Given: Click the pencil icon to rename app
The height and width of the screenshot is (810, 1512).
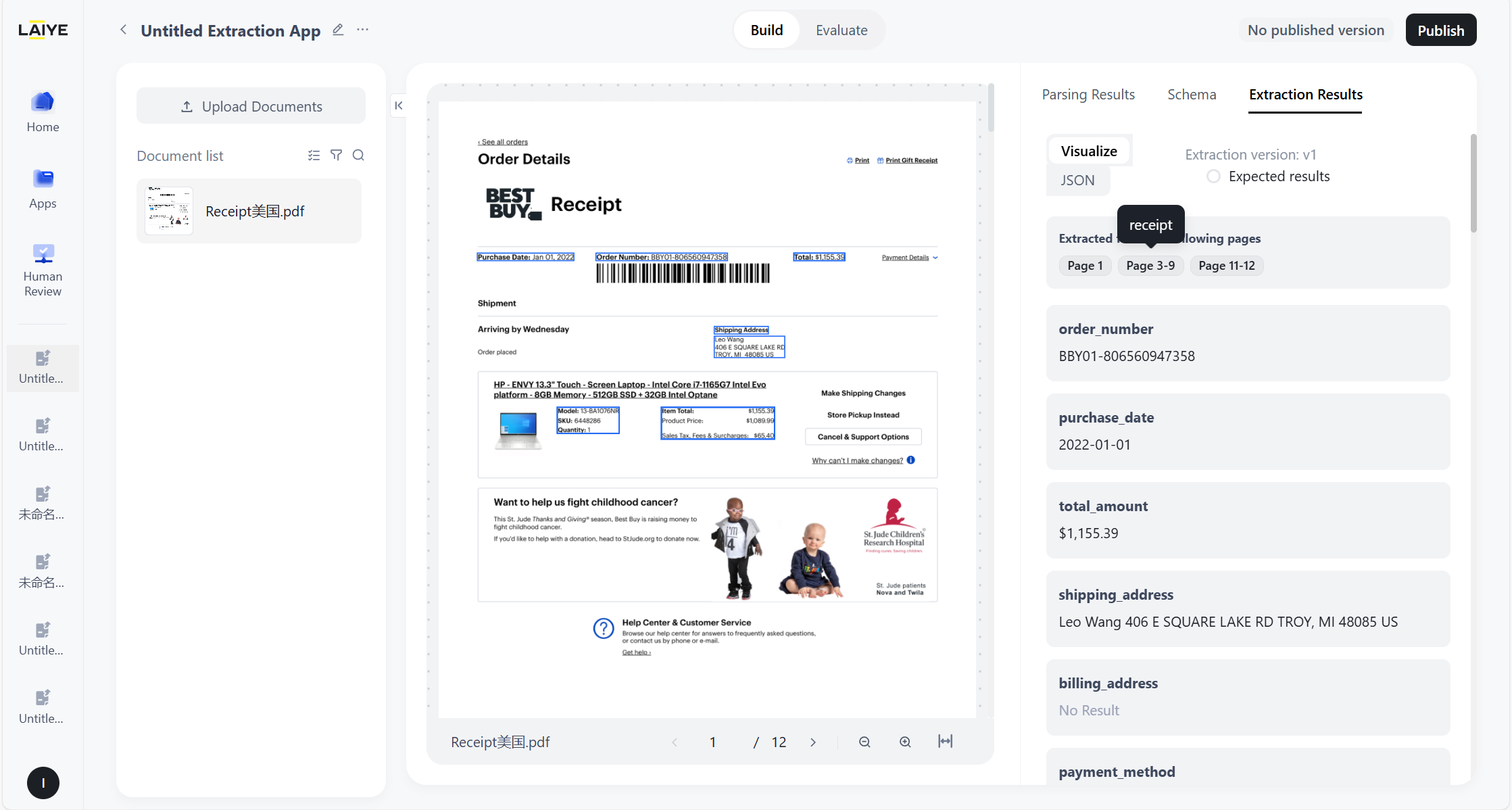Looking at the screenshot, I should [x=338, y=30].
